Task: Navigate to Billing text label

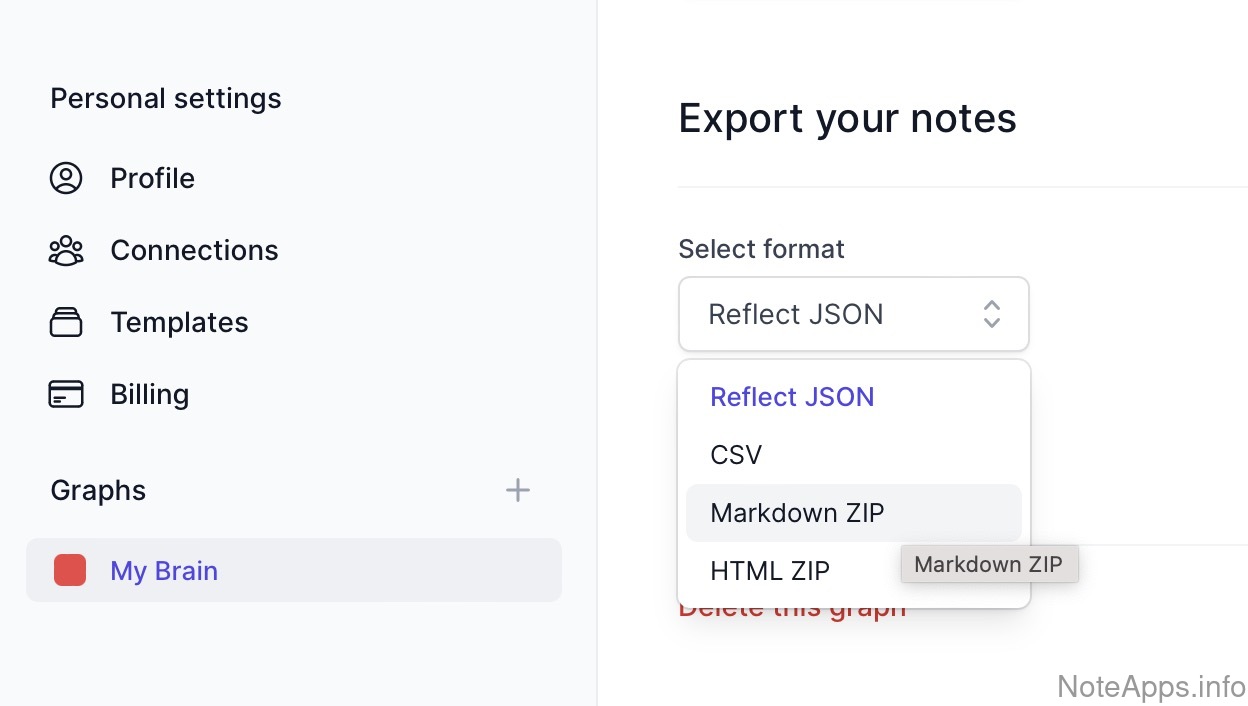Action: (x=149, y=394)
